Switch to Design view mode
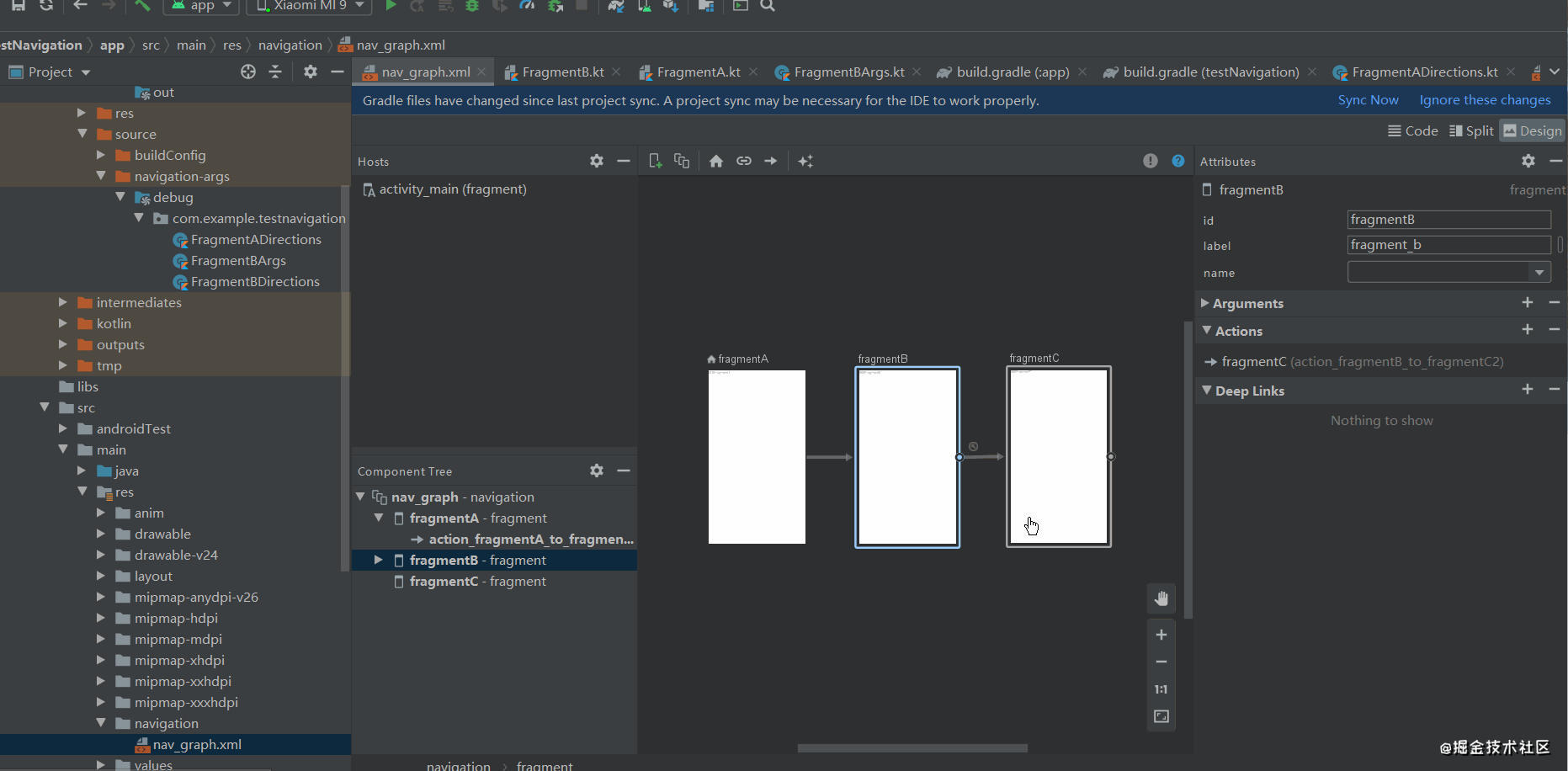1568x771 pixels. [x=1533, y=130]
